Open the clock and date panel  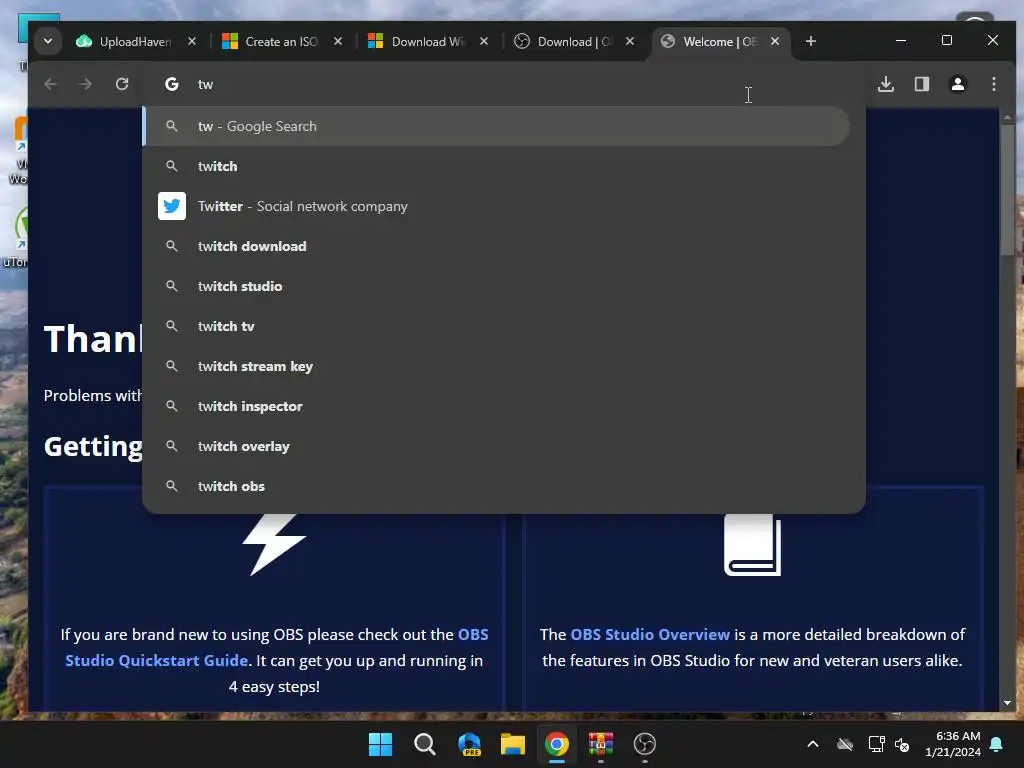pos(953,744)
